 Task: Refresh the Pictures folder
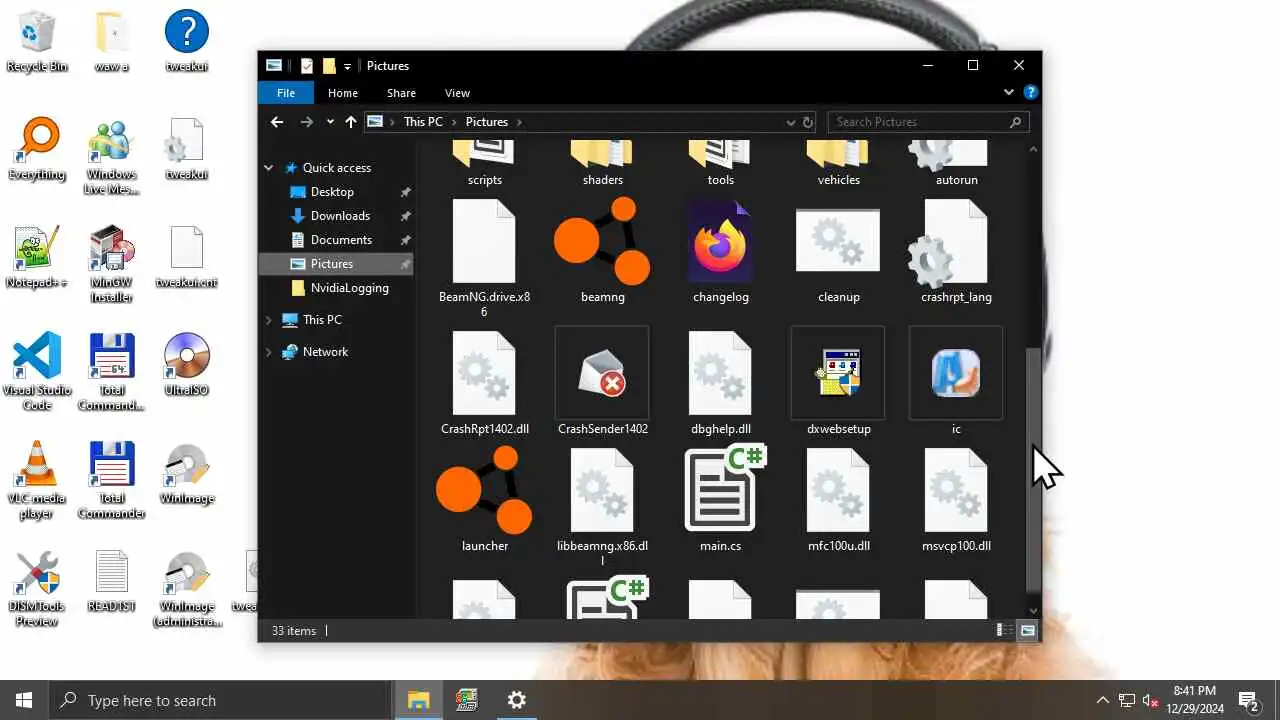pyautogui.click(x=808, y=122)
